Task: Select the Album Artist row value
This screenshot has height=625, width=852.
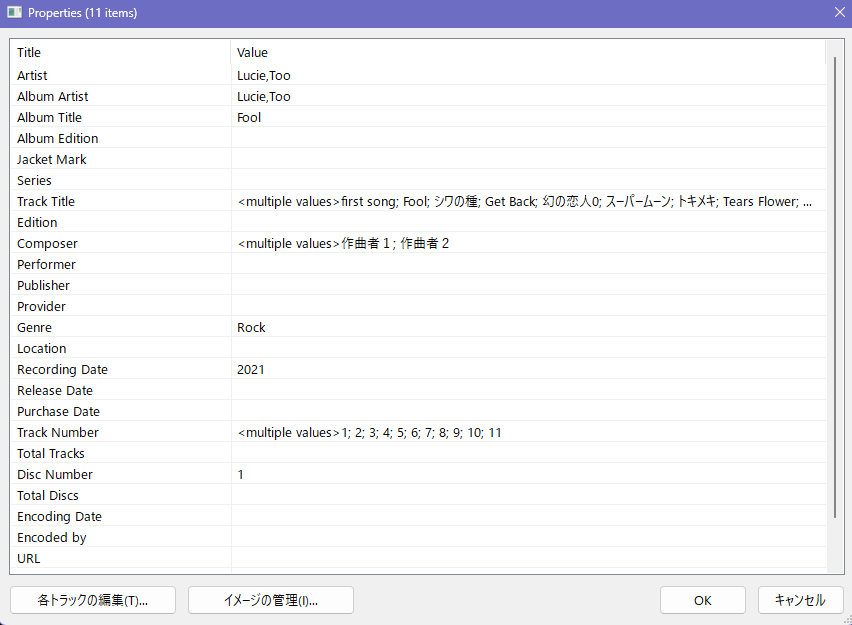Action: tap(528, 96)
